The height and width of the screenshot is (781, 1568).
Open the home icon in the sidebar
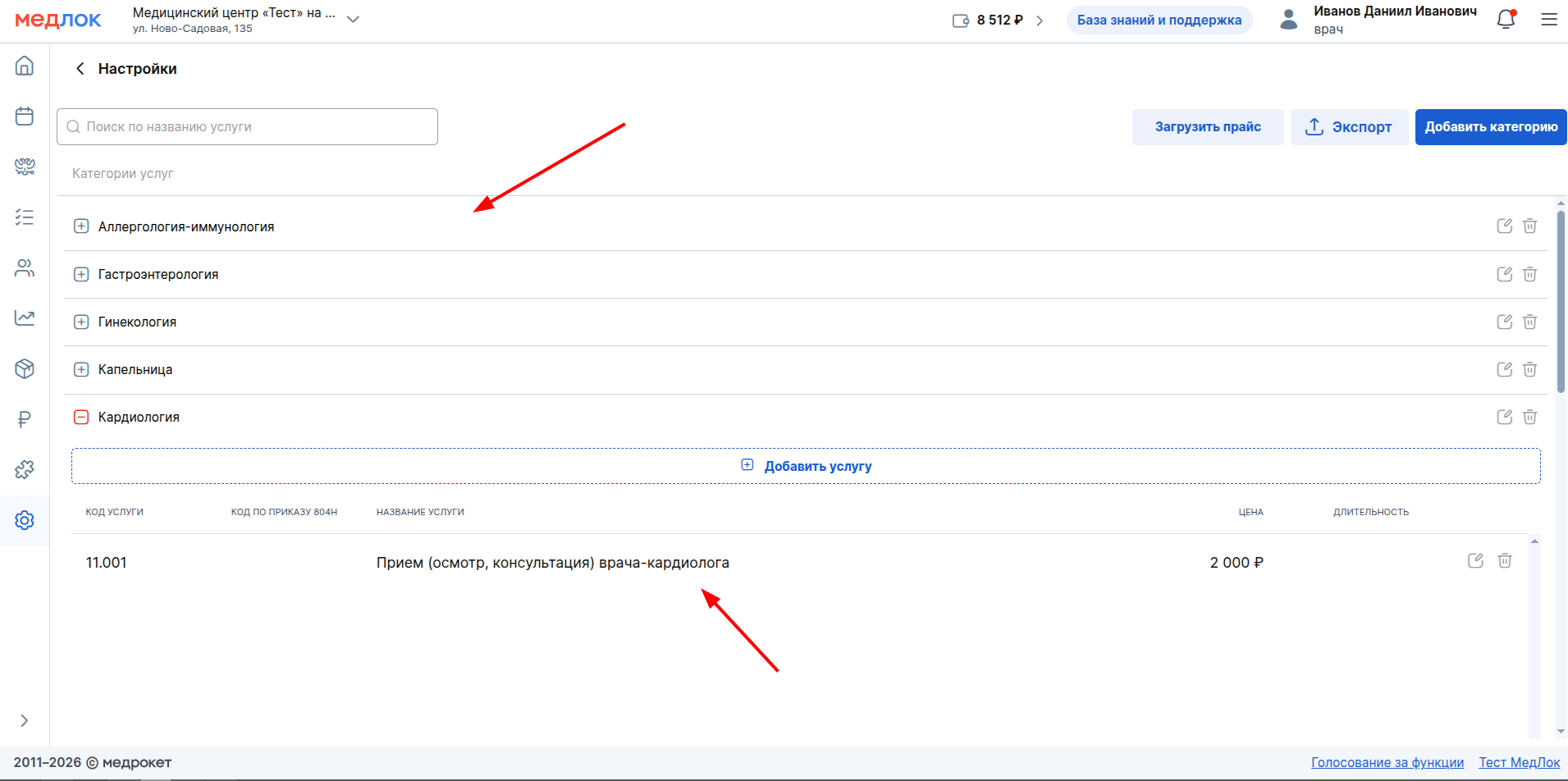pyautogui.click(x=25, y=66)
